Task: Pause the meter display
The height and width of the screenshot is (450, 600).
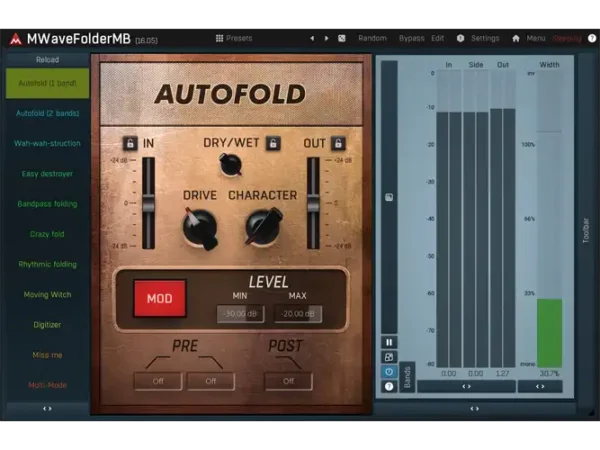Action: [x=389, y=342]
